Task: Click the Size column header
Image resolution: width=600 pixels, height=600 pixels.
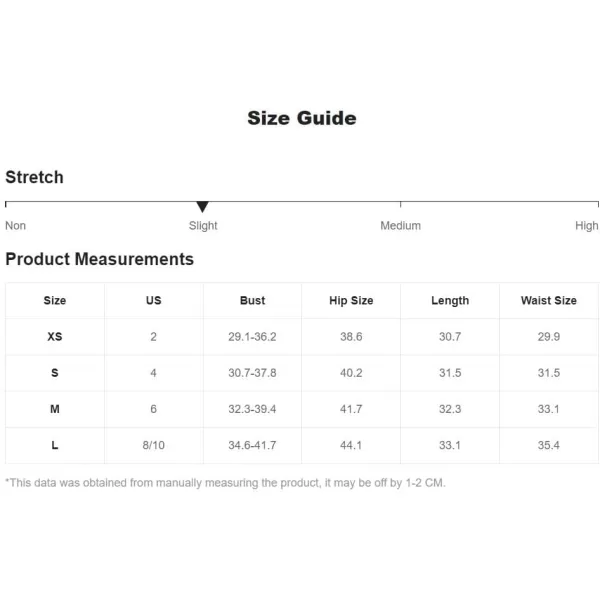Action: (55, 300)
